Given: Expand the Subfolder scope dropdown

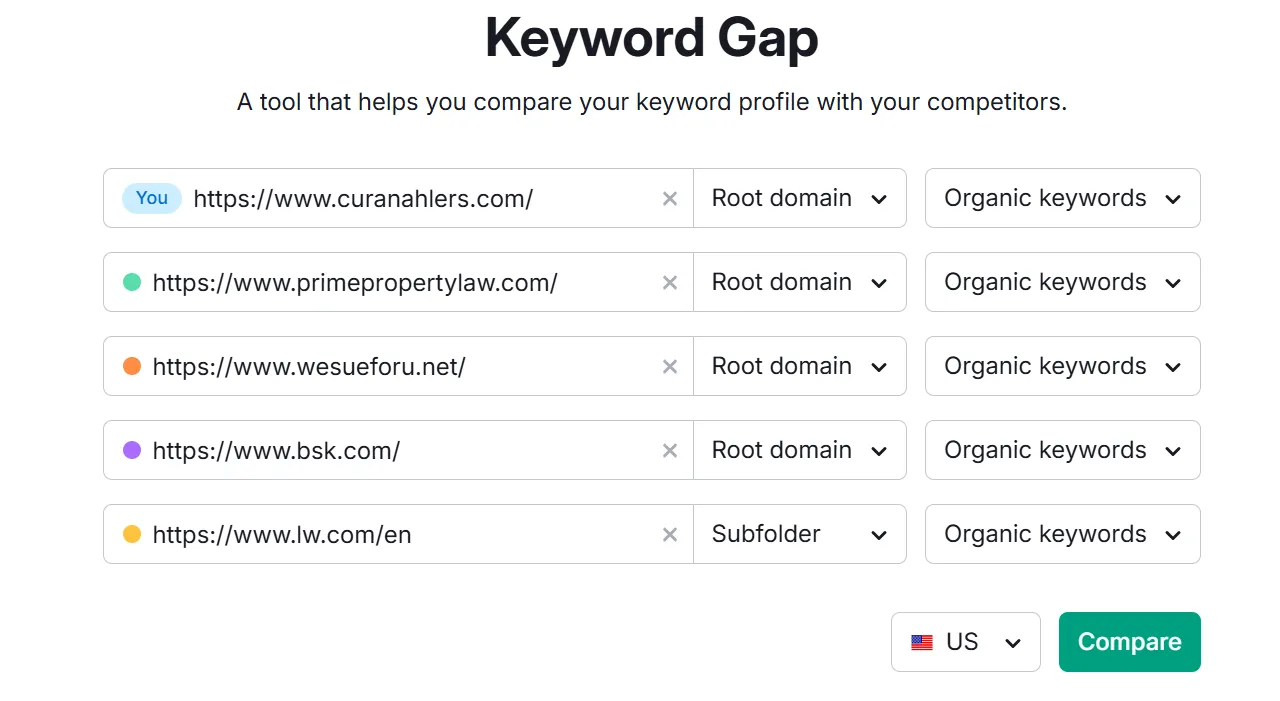Looking at the screenshot, I should [x=799, y=535].
